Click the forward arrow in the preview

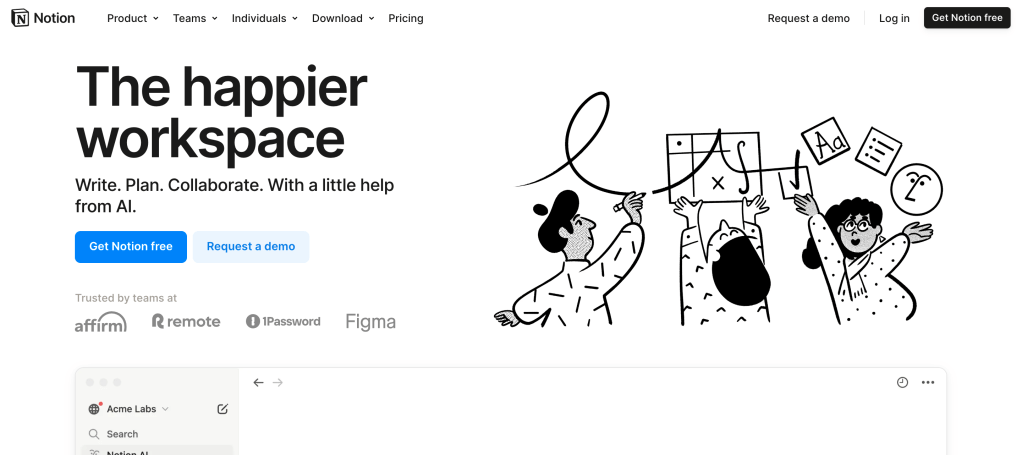click(x=278, y=383)
